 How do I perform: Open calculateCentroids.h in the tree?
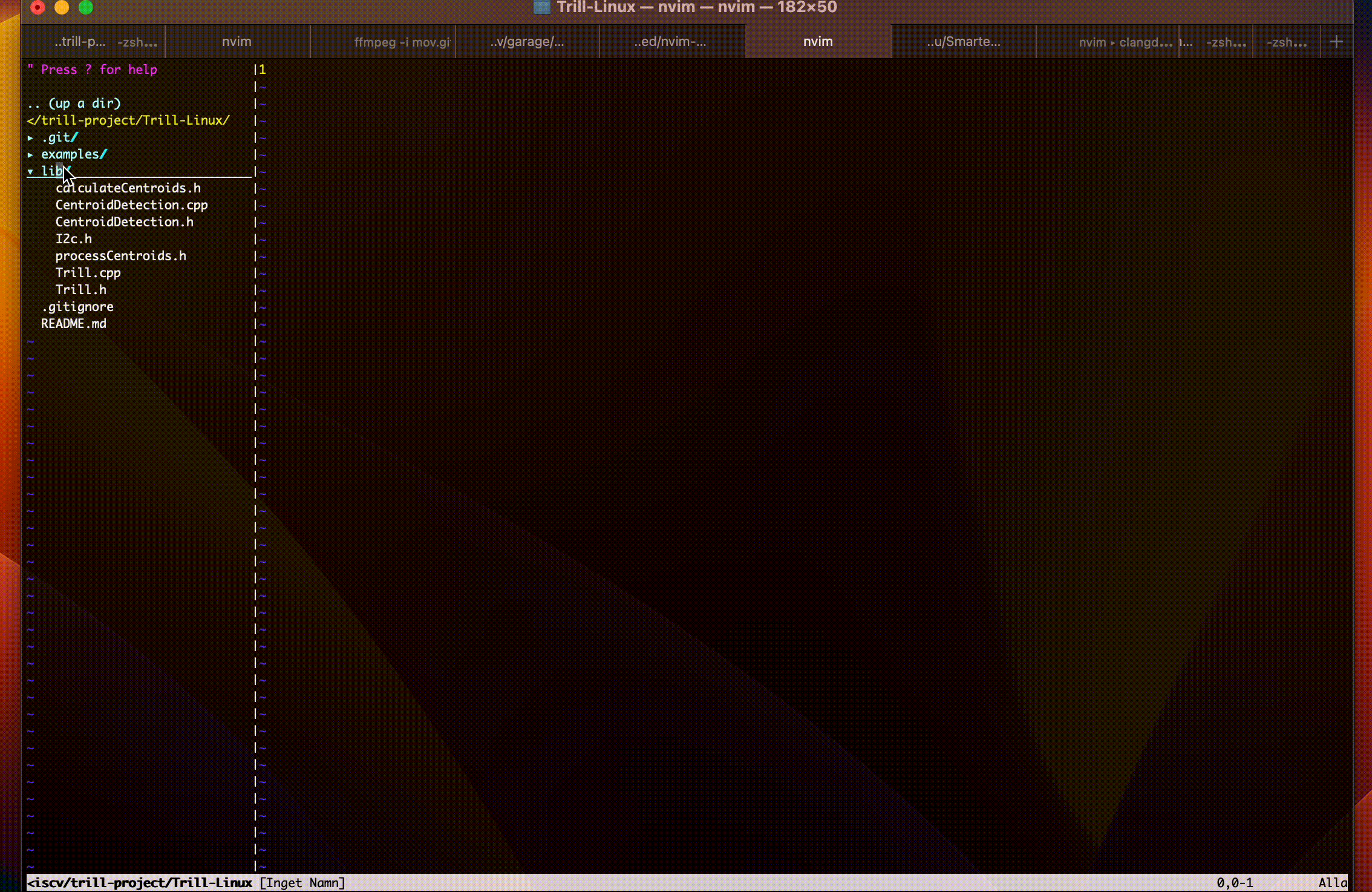[x=128, y=188]
